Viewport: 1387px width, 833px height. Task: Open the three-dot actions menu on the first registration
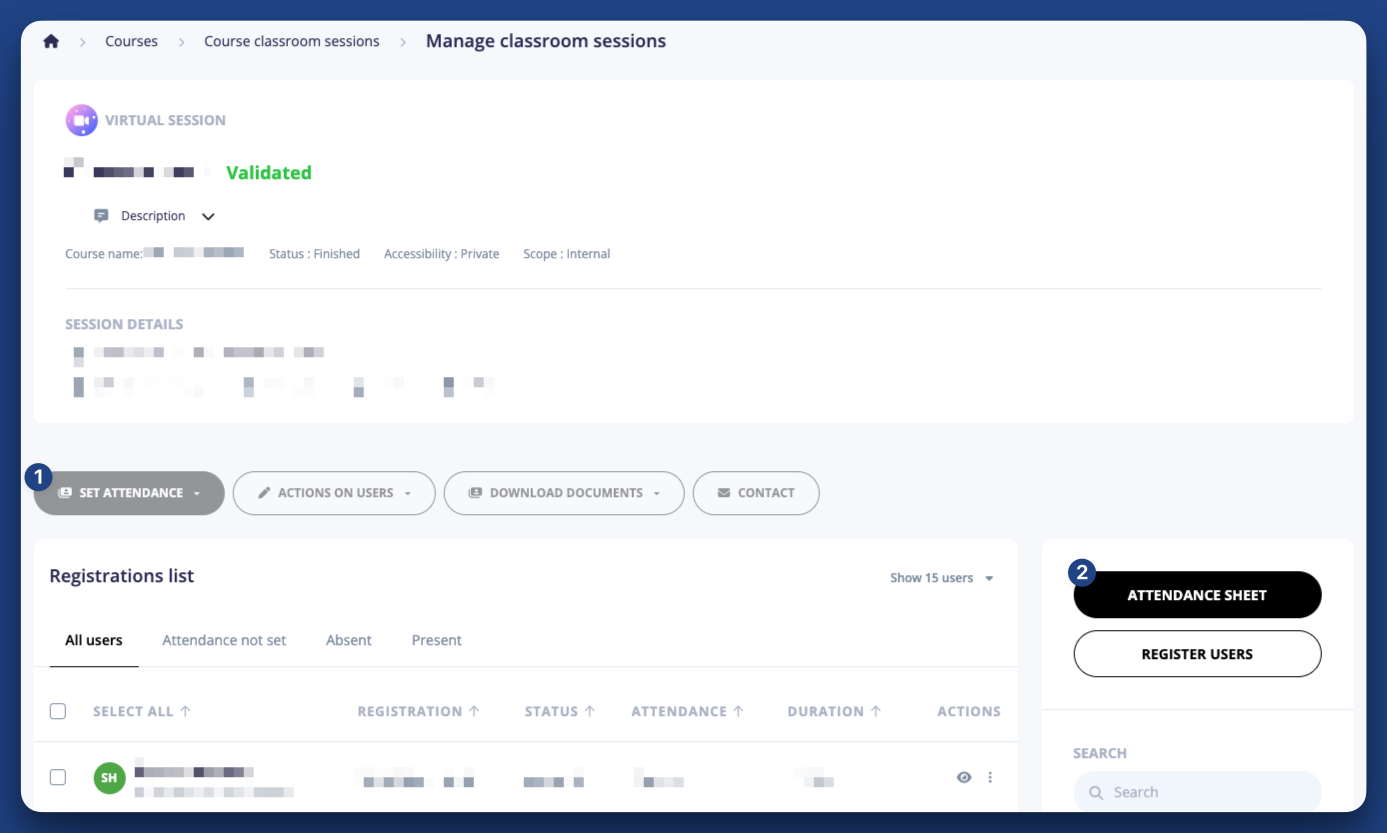990,777
